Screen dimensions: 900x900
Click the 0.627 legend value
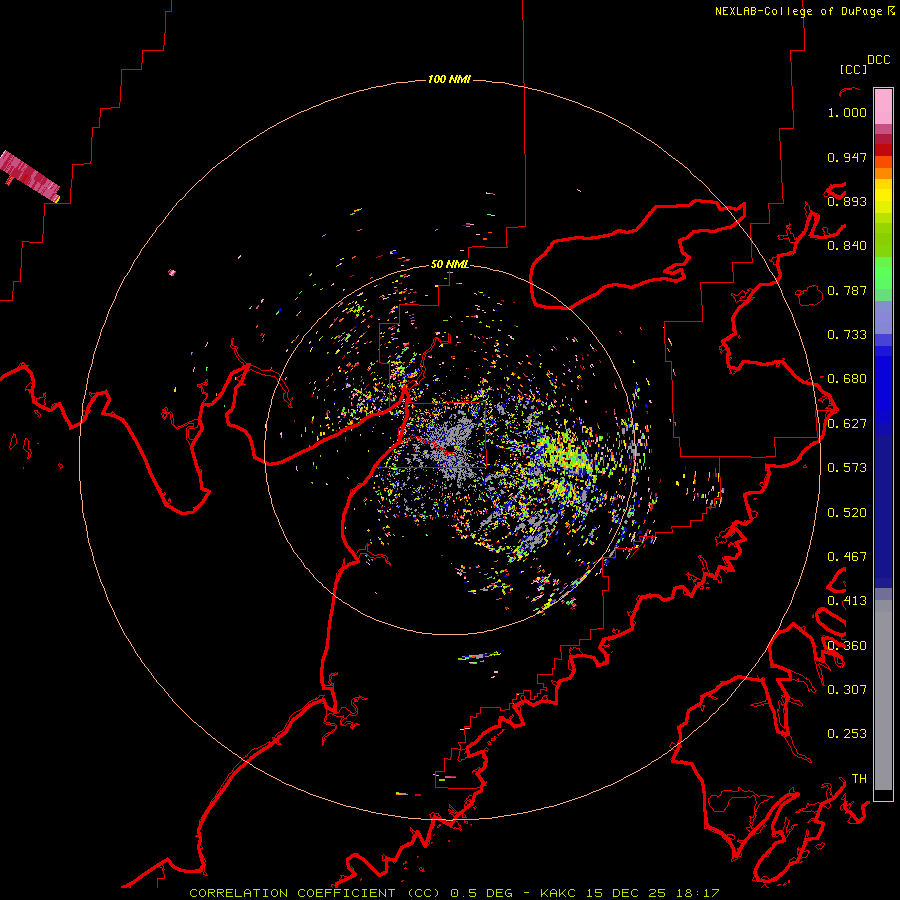click(x=847, y=424)
